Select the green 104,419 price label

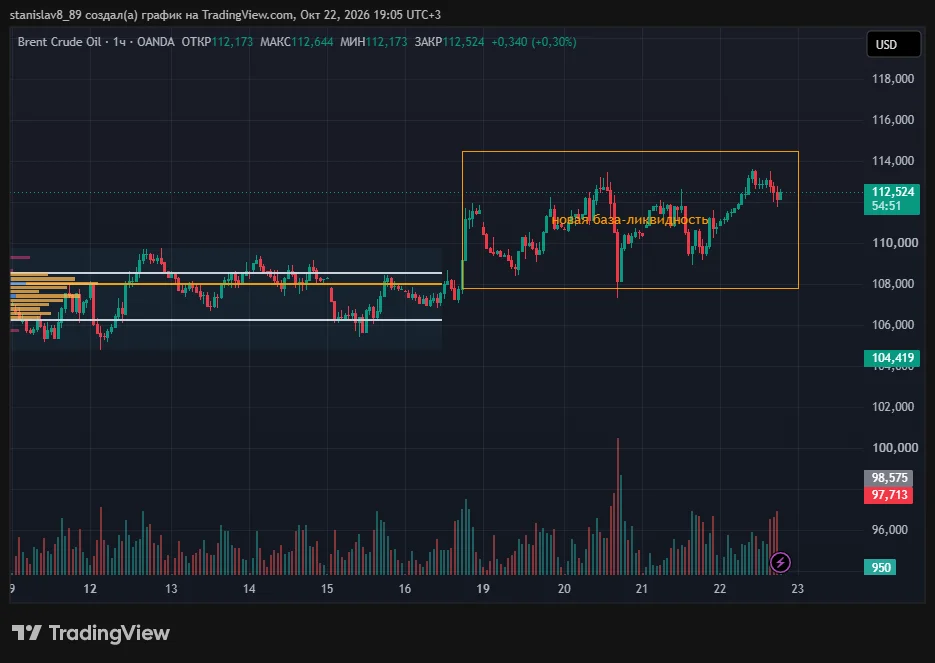point(891,358)
